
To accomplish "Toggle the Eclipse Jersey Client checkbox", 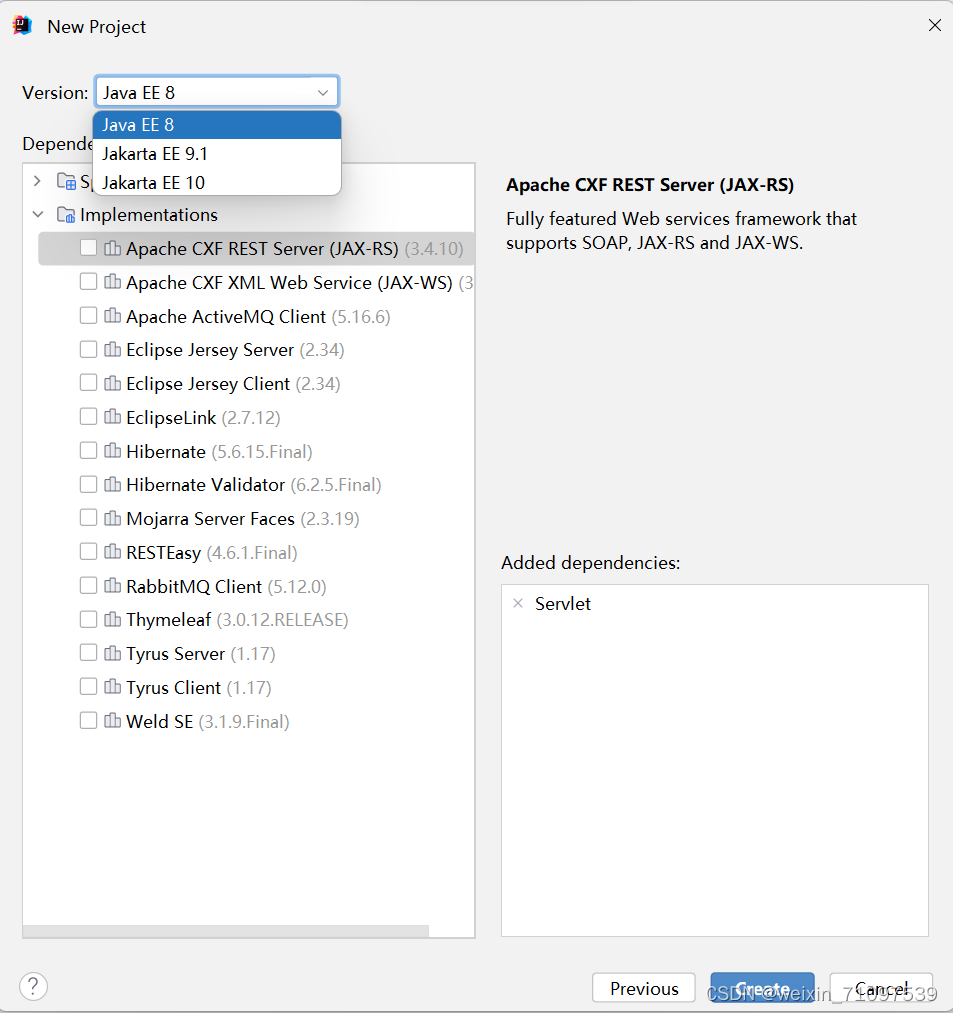I will point(88,383).
